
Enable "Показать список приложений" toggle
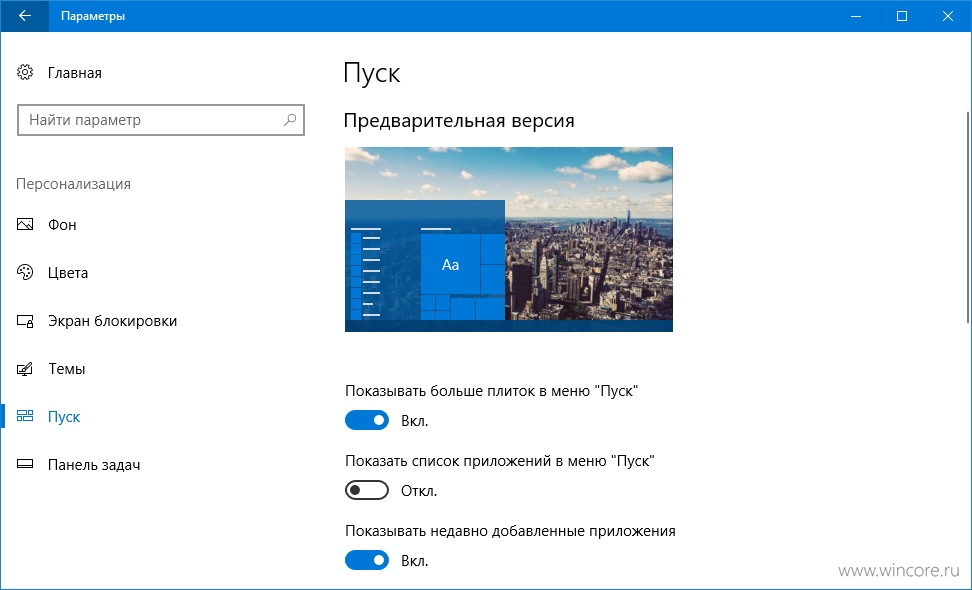367,490
